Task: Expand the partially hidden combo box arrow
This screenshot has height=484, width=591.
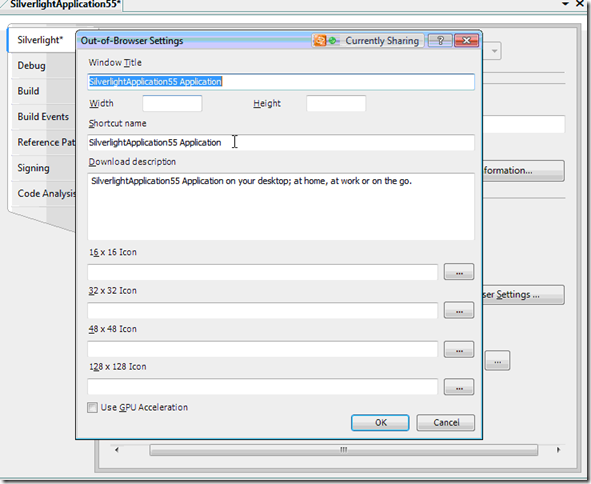Action: pos(494,51)
